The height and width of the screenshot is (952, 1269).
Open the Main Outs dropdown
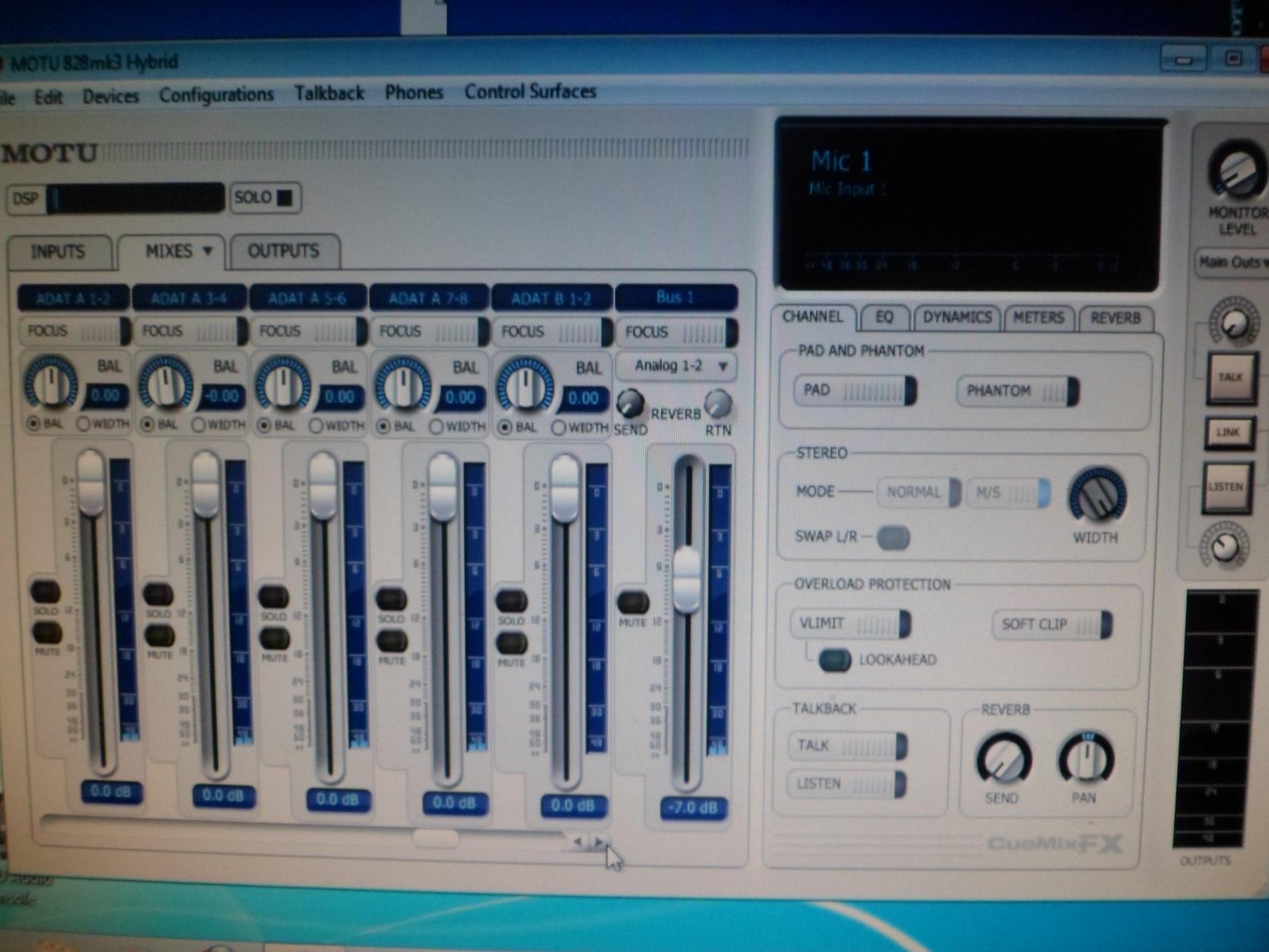1232,262
